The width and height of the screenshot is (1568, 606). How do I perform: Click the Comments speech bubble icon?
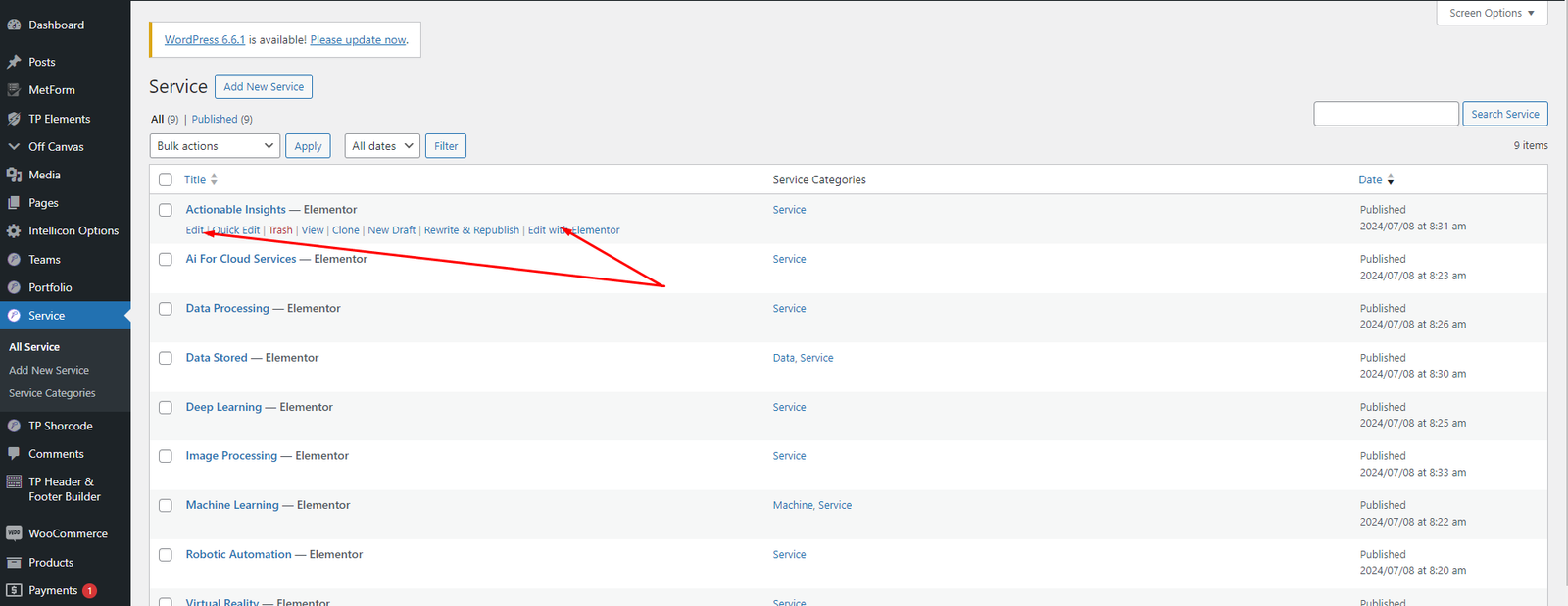(14, 454)
